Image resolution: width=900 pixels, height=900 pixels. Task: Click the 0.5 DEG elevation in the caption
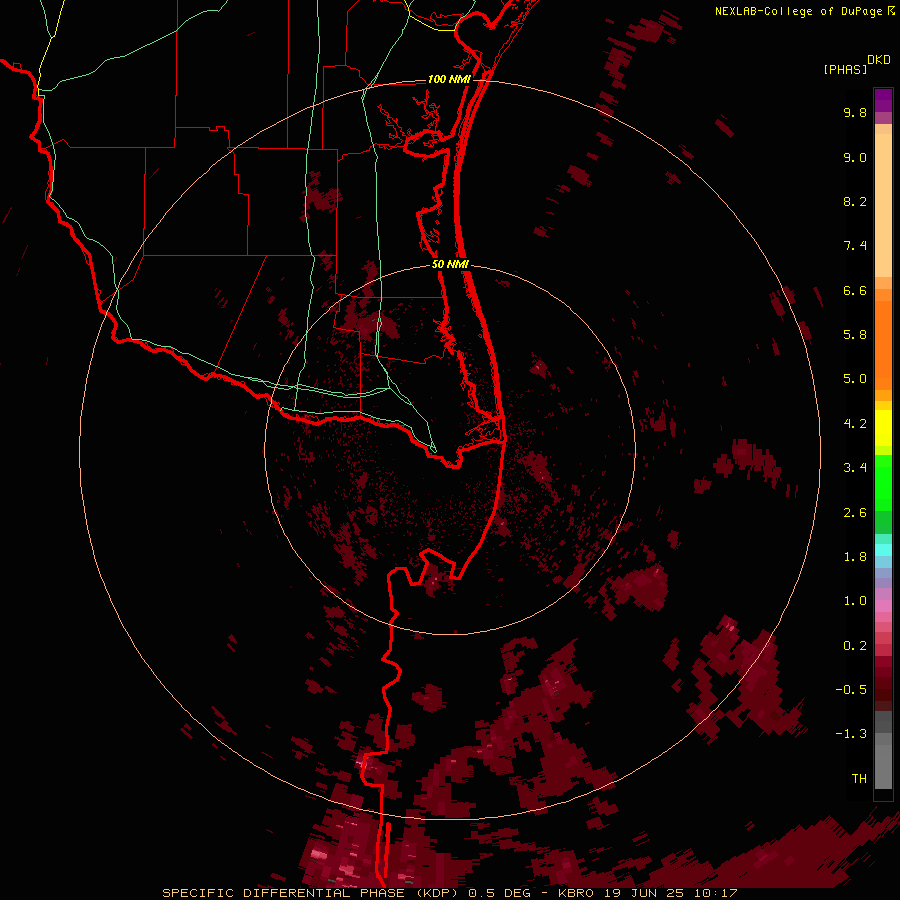(498, 893)
